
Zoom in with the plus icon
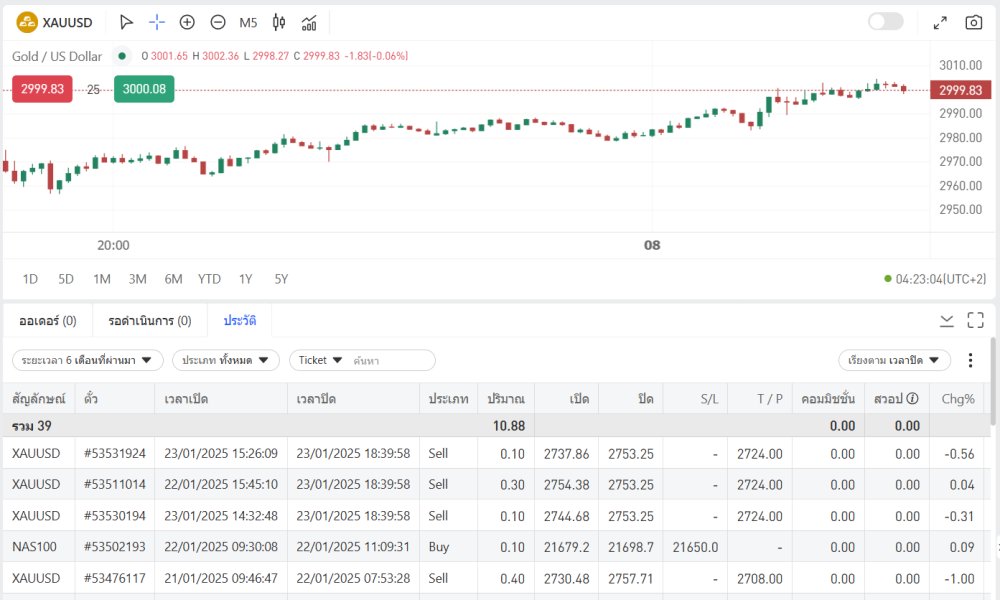coord(187,22)
